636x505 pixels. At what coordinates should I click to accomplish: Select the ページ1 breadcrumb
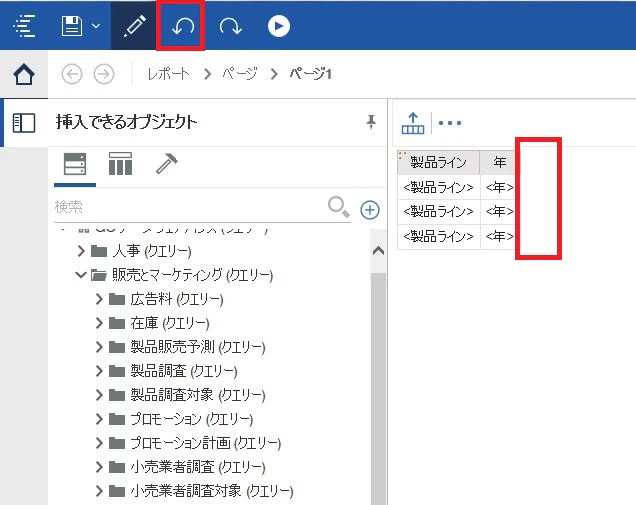310,74
